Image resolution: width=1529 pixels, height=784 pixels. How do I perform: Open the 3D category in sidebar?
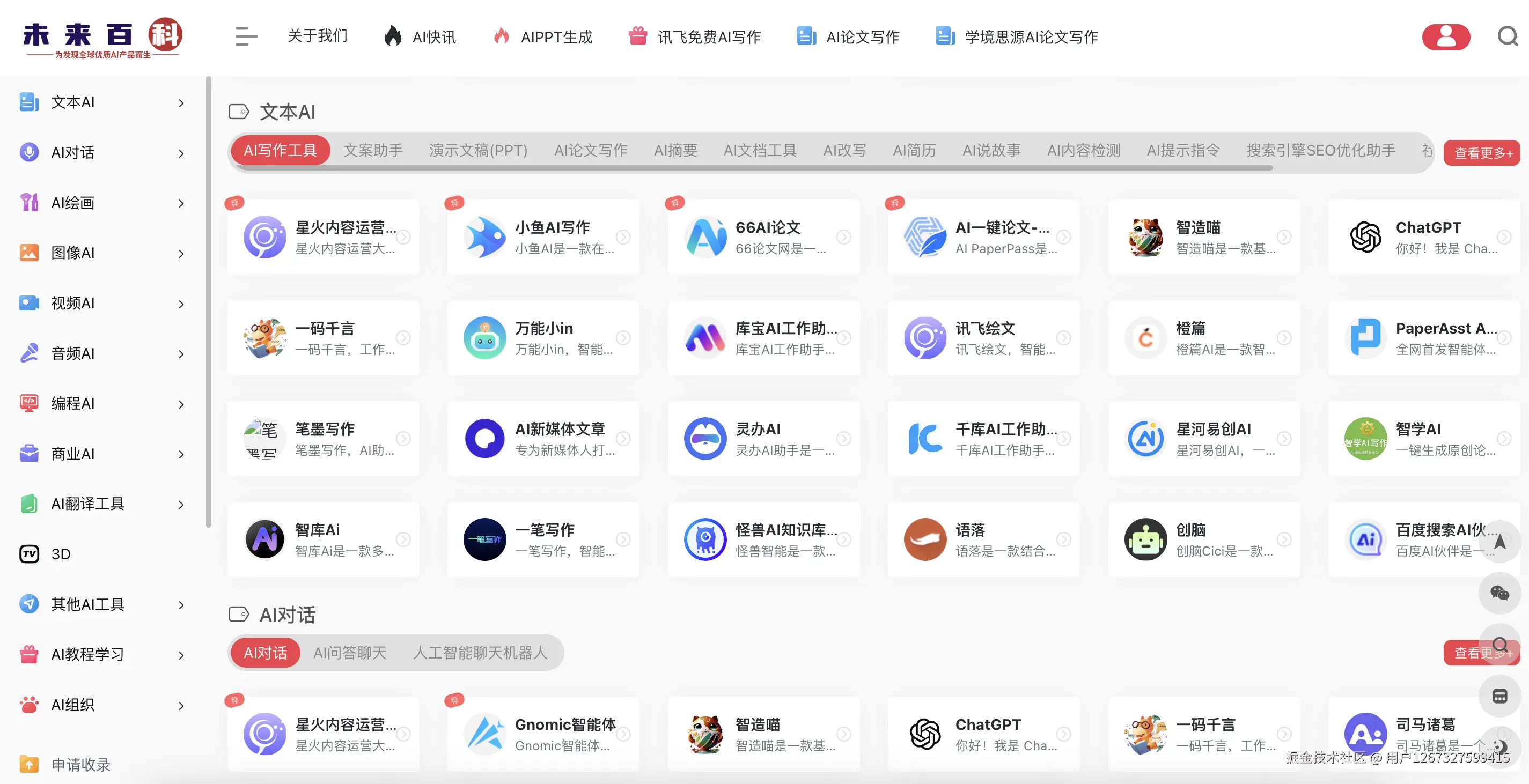[60, 554]
